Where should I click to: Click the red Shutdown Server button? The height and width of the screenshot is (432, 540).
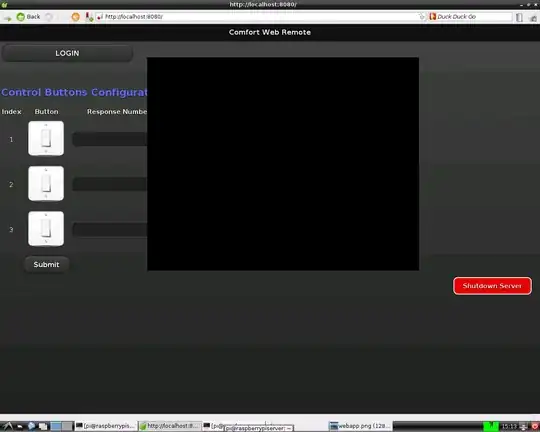[x=492, y=286]
